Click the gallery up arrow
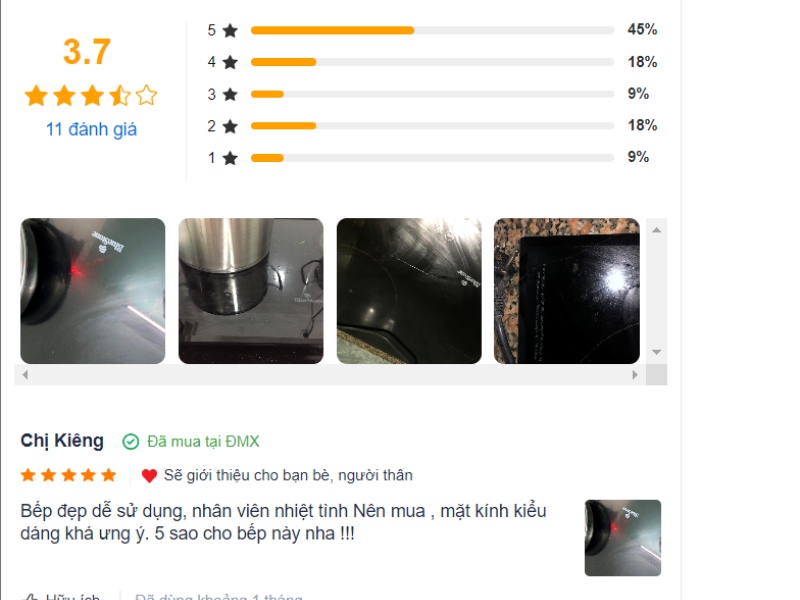800x600 pixels. click(x=657, y=230)
